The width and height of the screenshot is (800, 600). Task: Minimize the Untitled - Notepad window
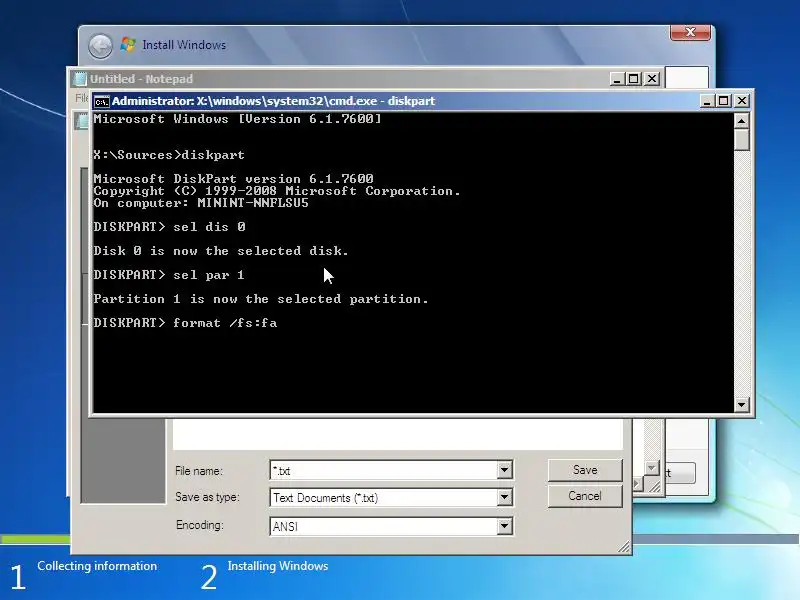(617, 79)
